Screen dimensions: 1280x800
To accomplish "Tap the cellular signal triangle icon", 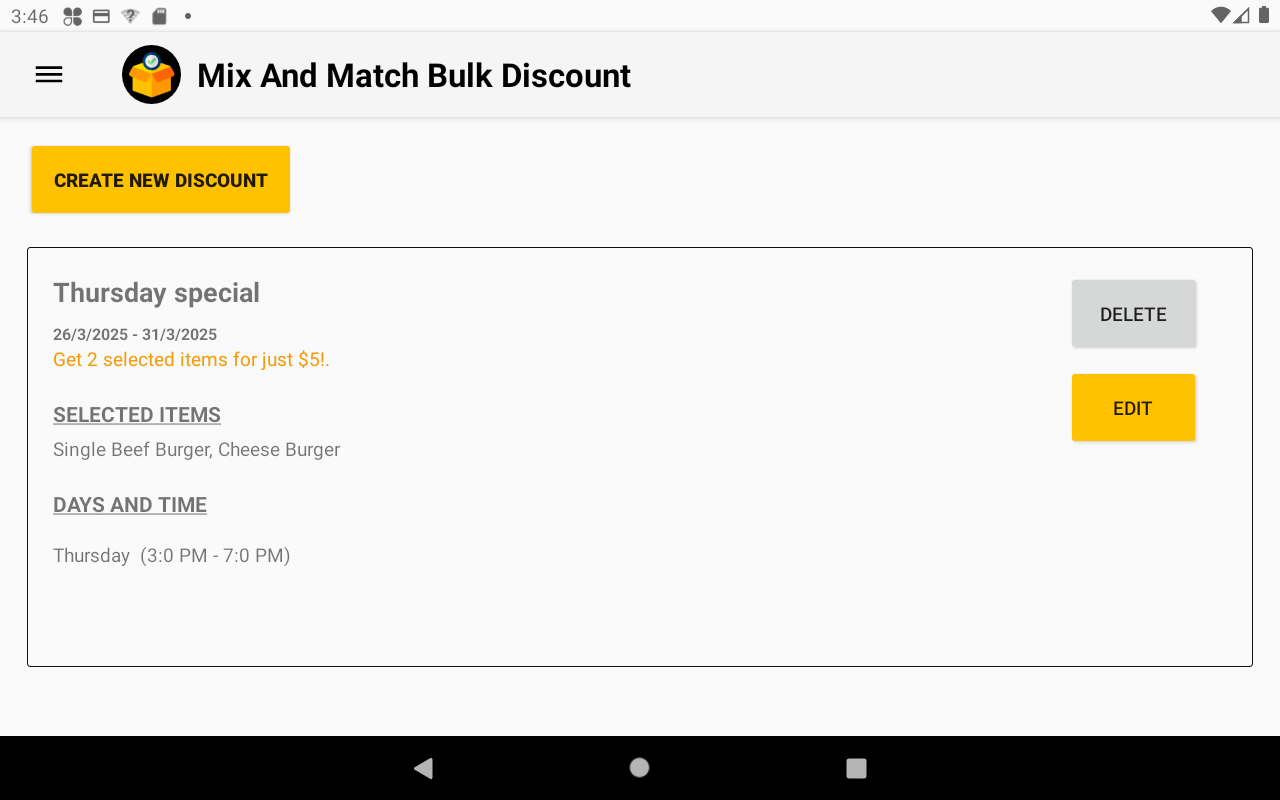I will tap(1242, 15).
